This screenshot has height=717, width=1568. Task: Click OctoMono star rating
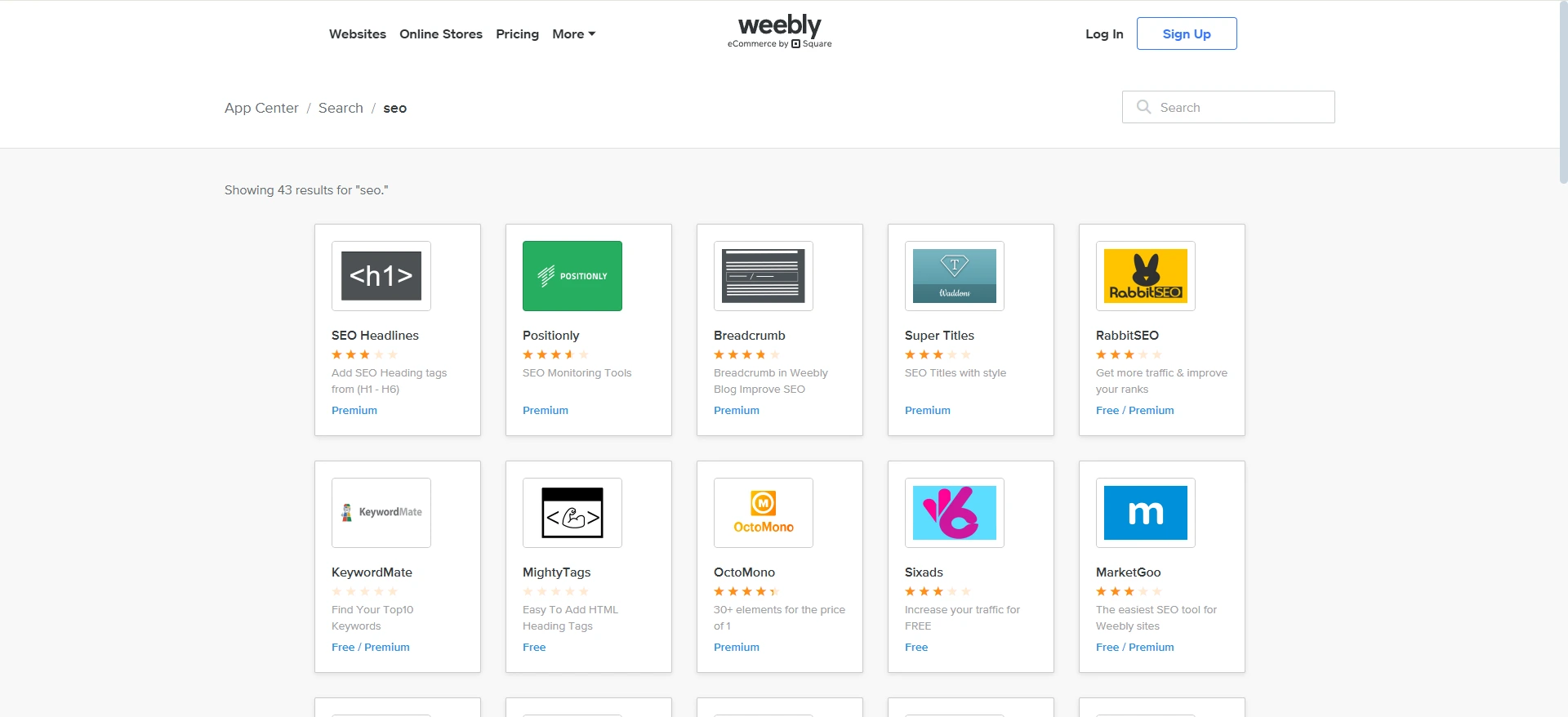tap(746, 591)
